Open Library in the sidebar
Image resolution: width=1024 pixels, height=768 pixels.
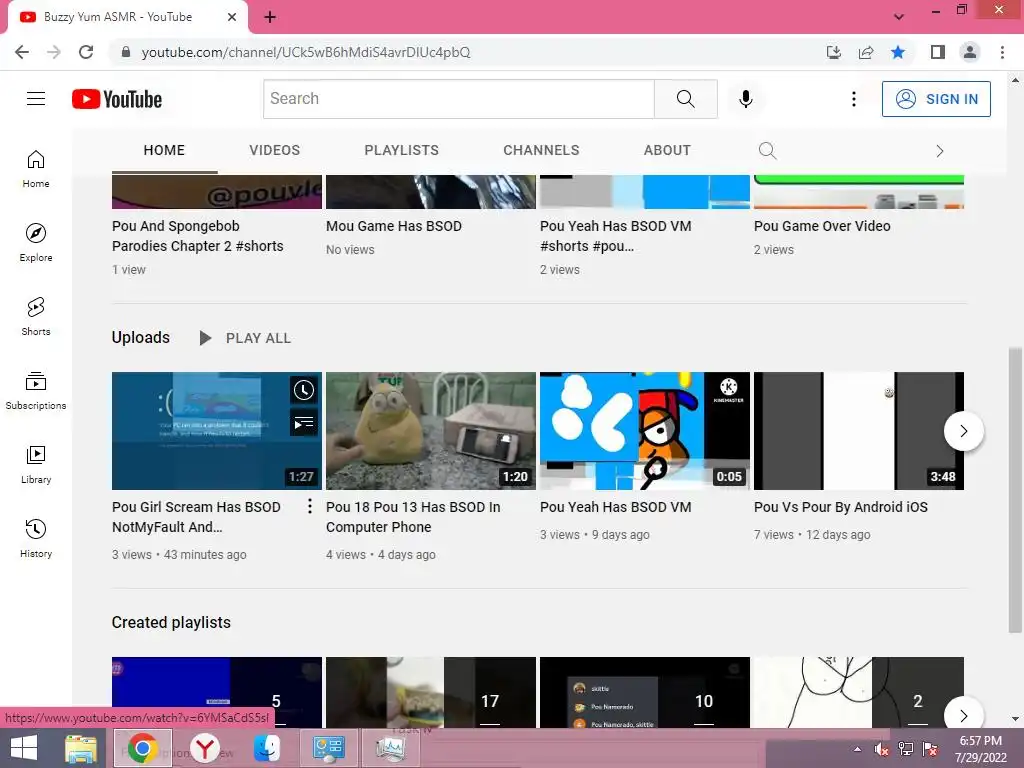click(36, 464)
